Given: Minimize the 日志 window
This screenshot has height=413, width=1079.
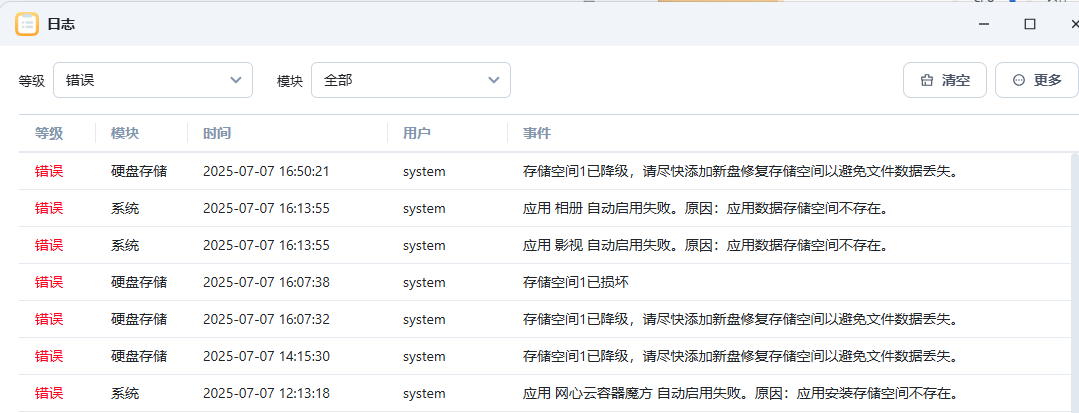Looking at the screenshot, I should point(985,24).
